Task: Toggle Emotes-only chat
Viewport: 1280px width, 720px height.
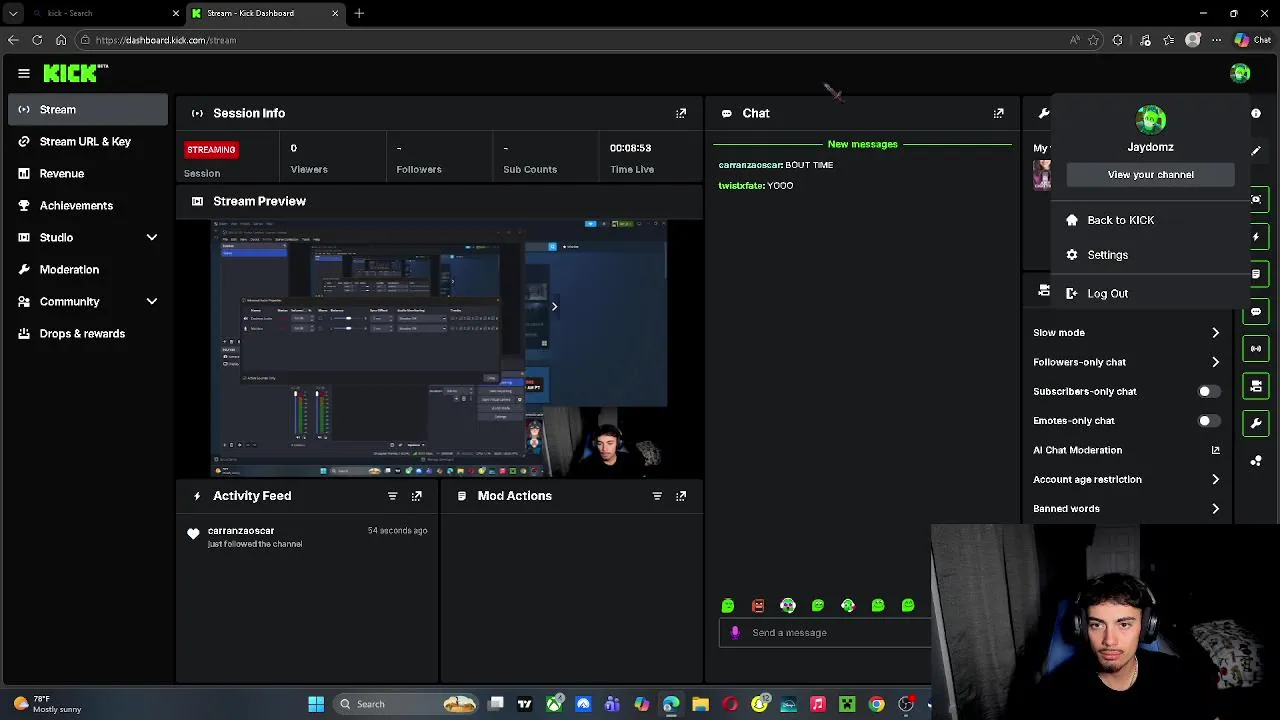Action: (x=1209, y=421)
